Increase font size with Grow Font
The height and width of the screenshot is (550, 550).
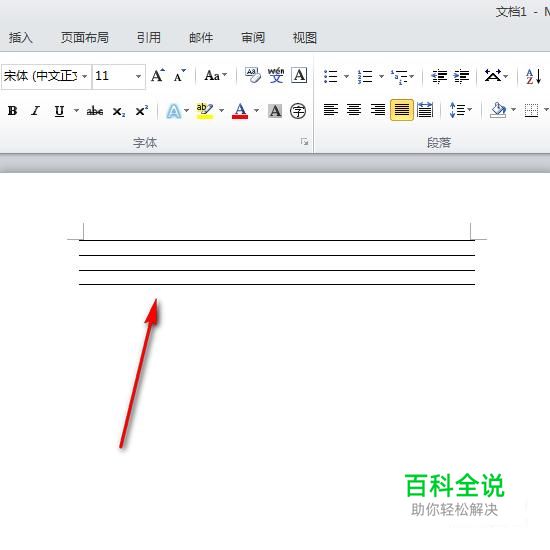(157, 75)
